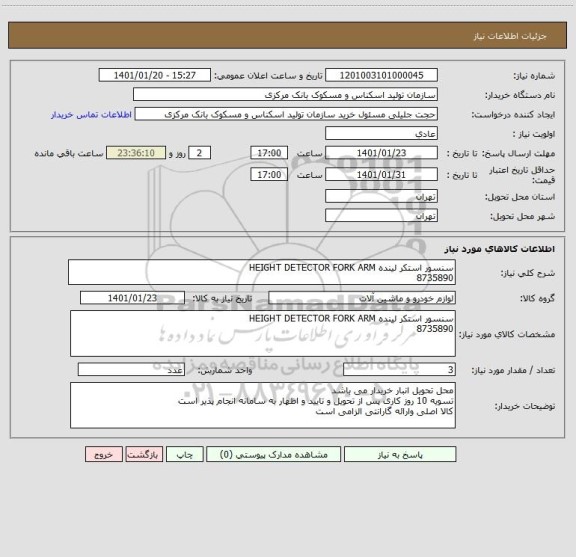The height and width of the screenshot is (557, 576).
Task: Click response deadline date 1401/01/23
Action: [x=381, y=153]
